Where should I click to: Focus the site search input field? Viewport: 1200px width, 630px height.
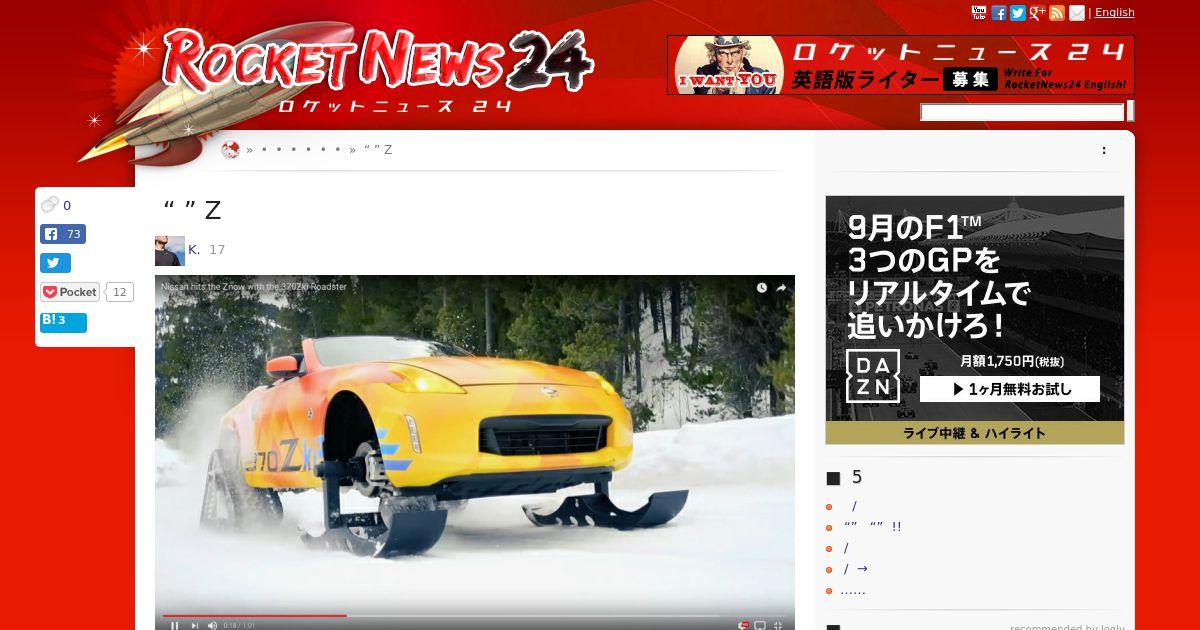(x=1022, y=112)
